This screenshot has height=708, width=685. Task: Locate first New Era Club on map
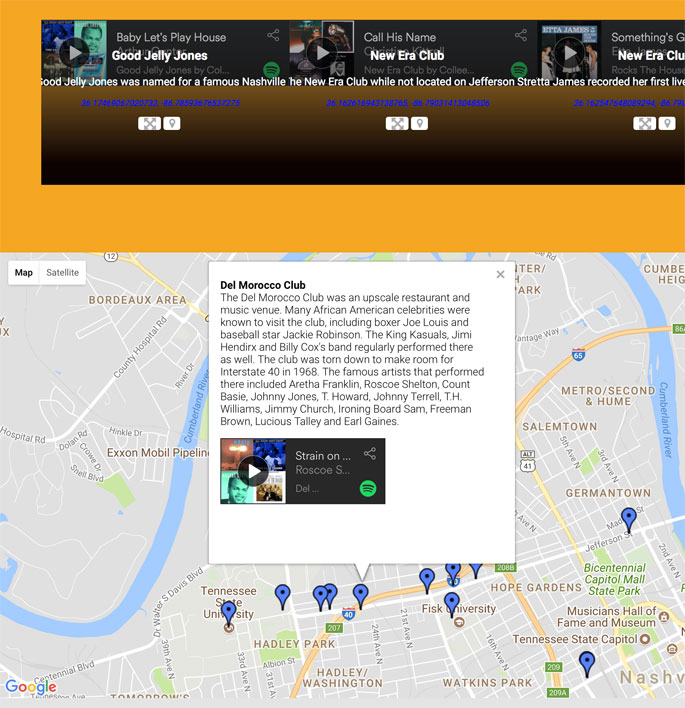pyautogui.click(x=420, y=124)
